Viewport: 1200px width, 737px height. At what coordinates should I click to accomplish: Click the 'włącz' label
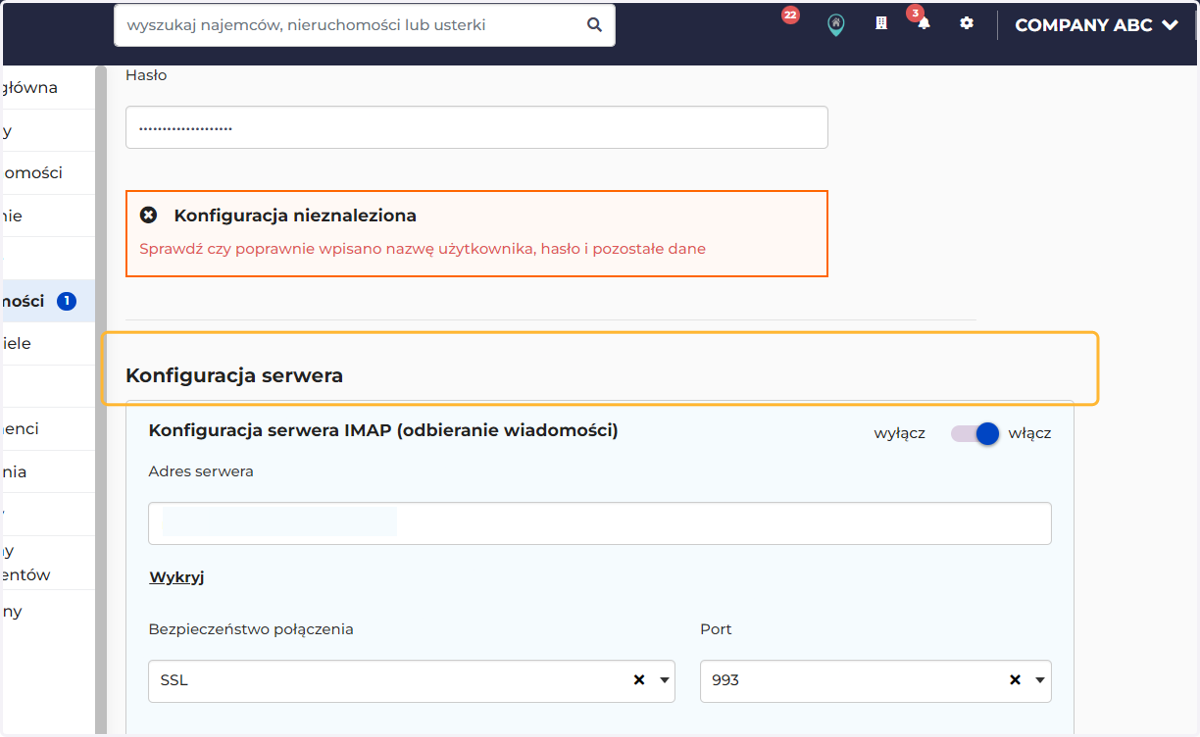tap(1030, 434)
